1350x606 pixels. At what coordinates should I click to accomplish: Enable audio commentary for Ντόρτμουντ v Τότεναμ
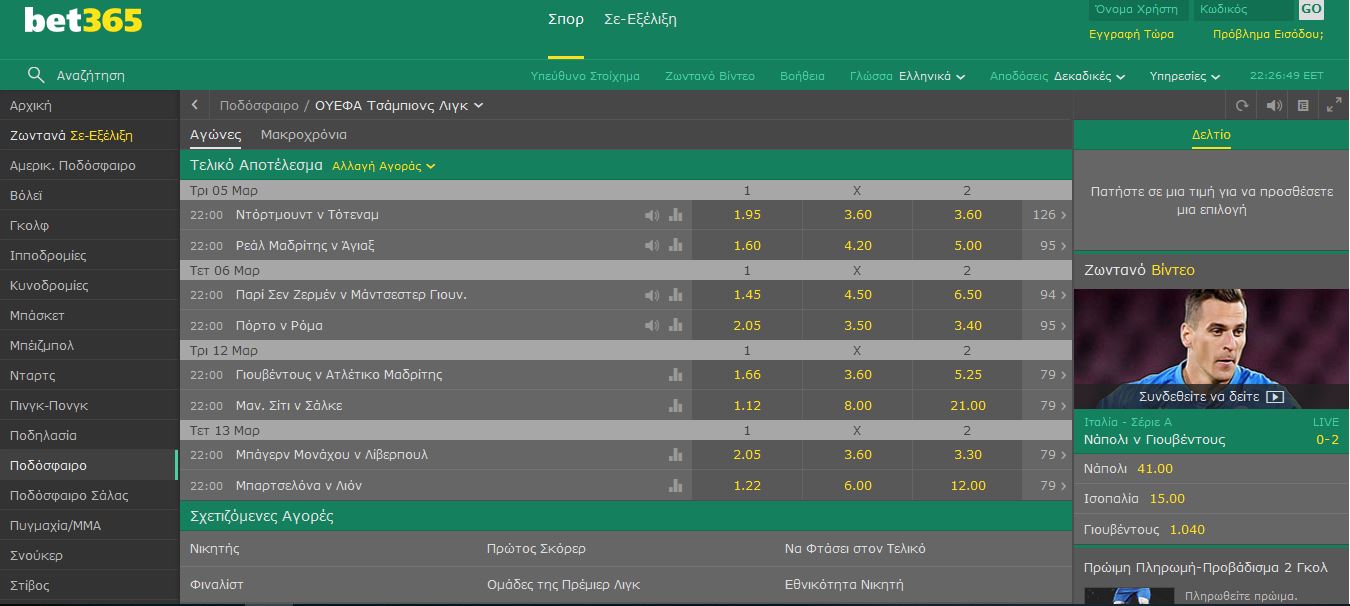(653, 214)
